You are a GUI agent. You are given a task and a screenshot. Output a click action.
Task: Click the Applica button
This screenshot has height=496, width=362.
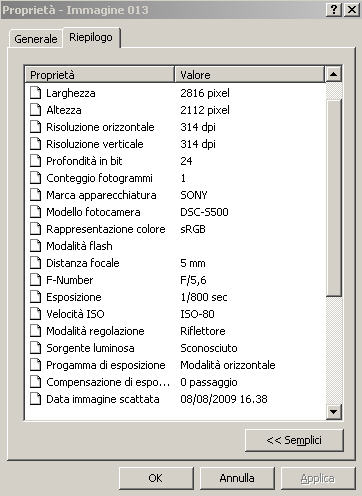[x=318, y=478]
